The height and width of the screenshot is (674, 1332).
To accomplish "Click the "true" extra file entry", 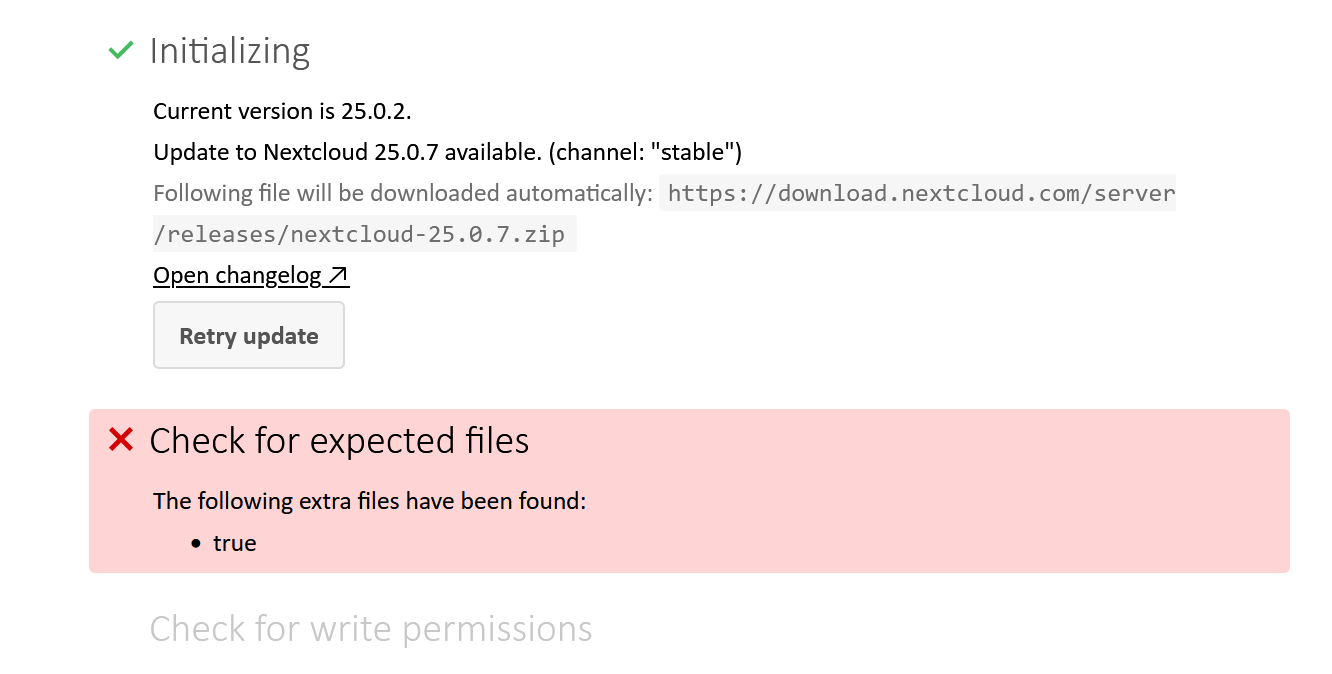I will click(235, 544).
